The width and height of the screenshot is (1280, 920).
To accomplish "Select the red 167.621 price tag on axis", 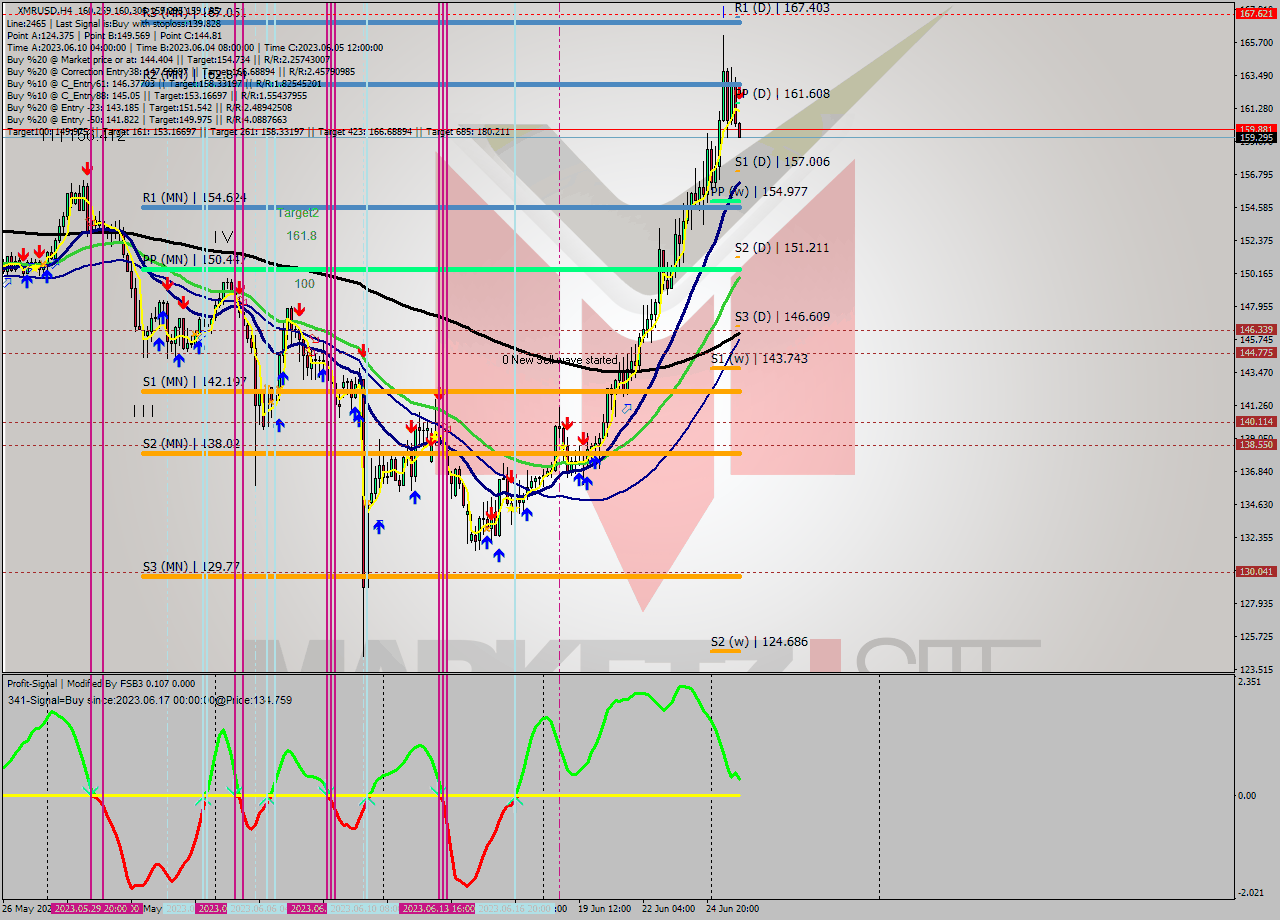I will click(x=1255, y=13).
